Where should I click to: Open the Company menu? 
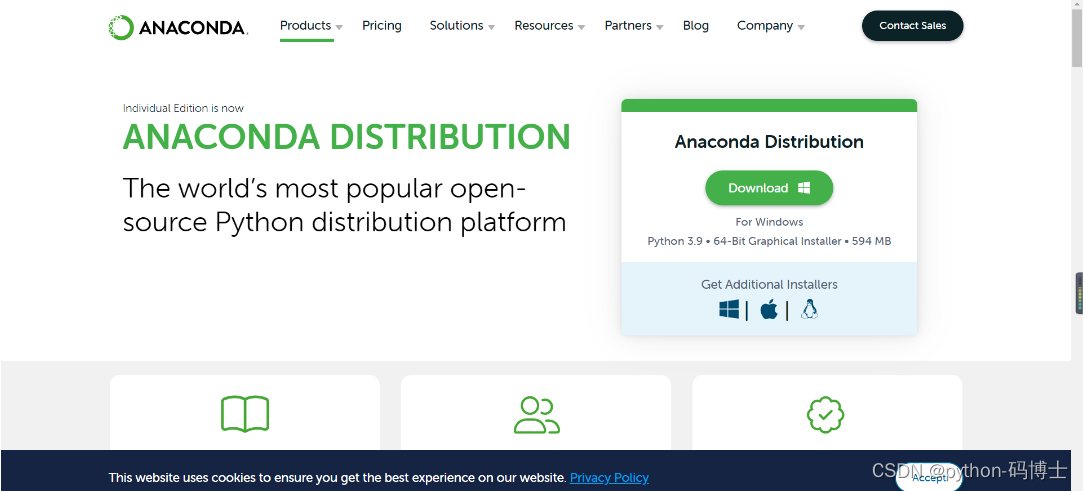pos(765,26)
